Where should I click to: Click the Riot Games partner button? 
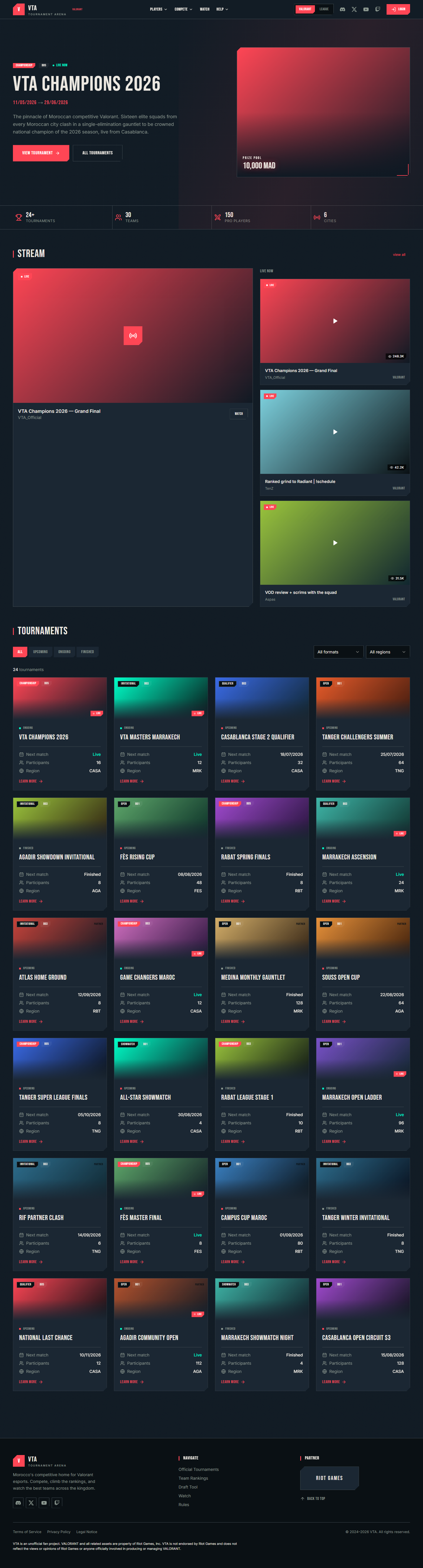point(329,1478)
